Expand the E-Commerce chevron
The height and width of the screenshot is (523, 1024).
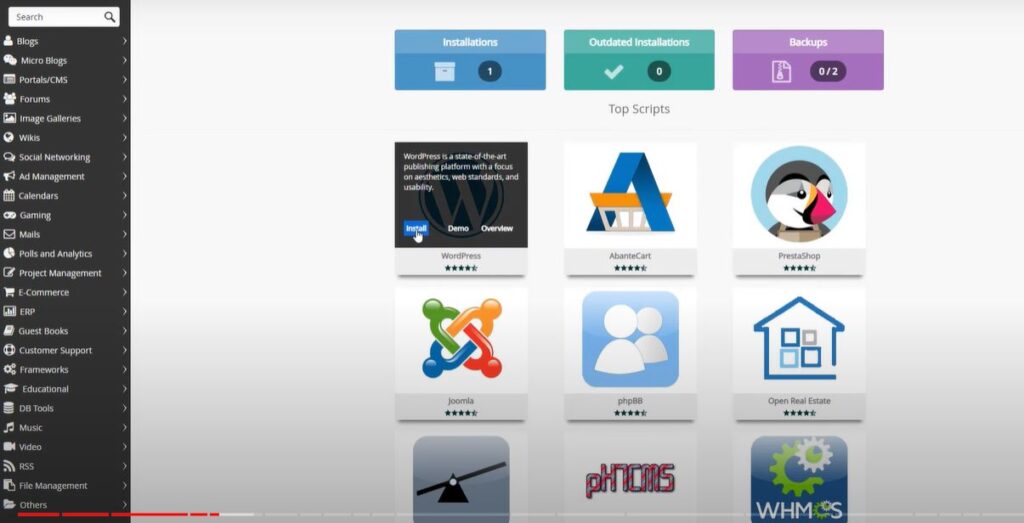(x=124, y=292)
